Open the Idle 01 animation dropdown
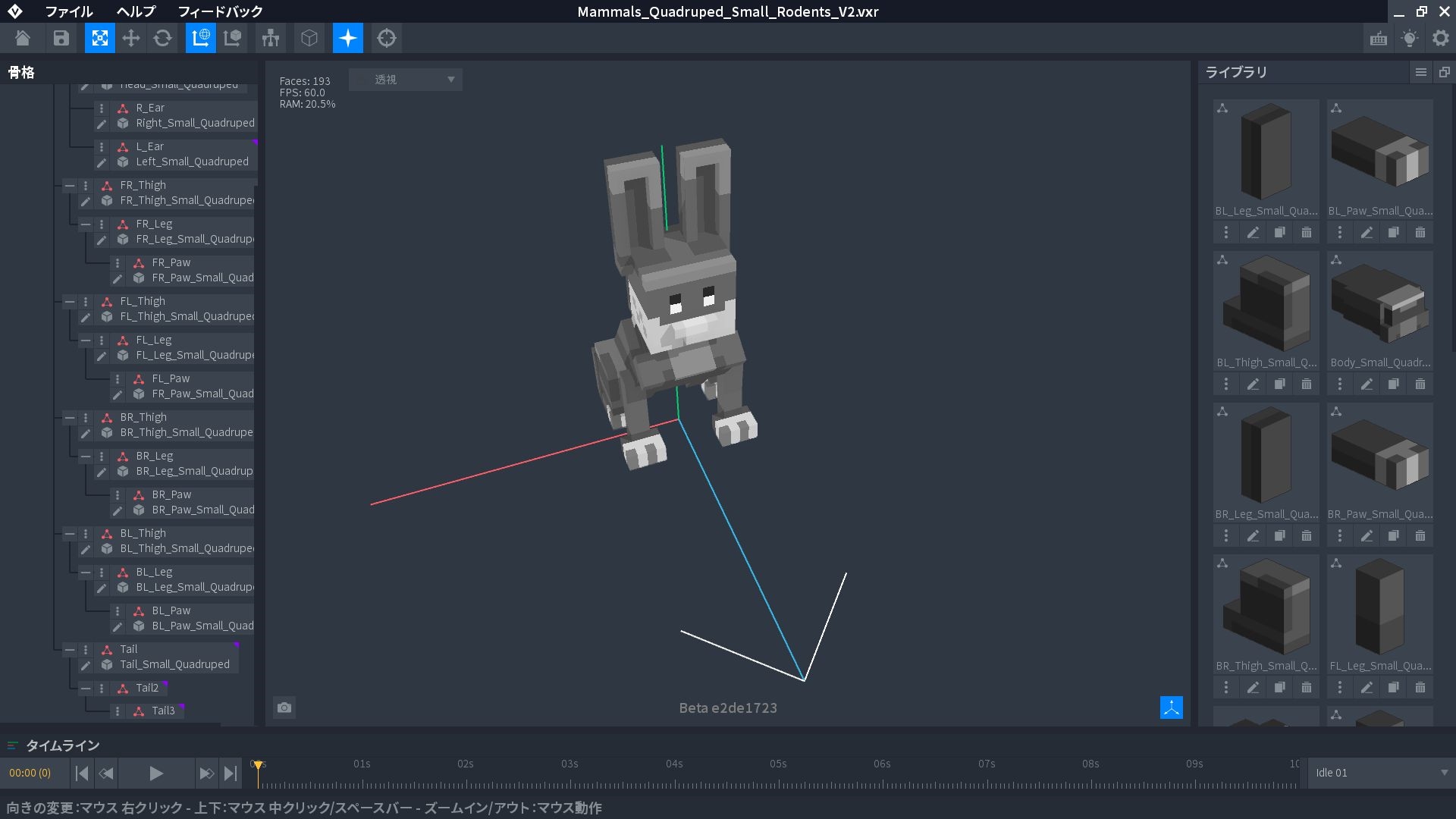Viewport: 1456px width, 819px height. (x=1380, y=773)
